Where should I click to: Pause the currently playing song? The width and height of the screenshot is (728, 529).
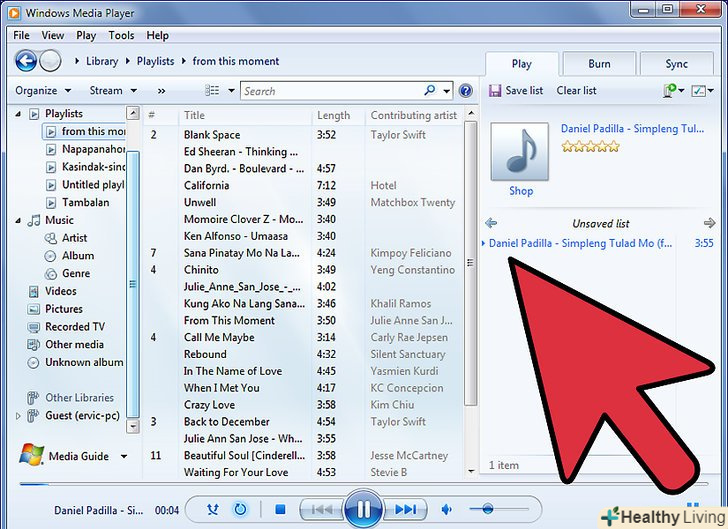point(364,510)
